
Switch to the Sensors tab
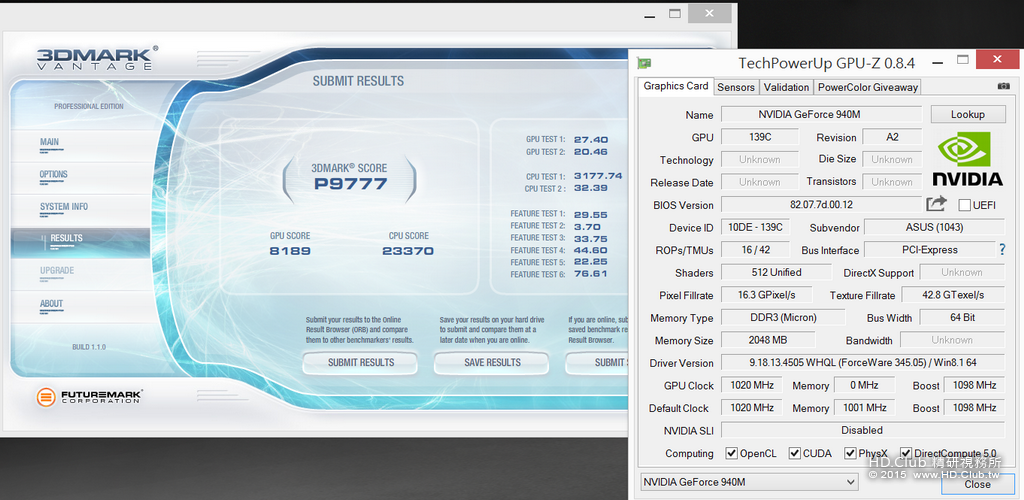[736, 87]
